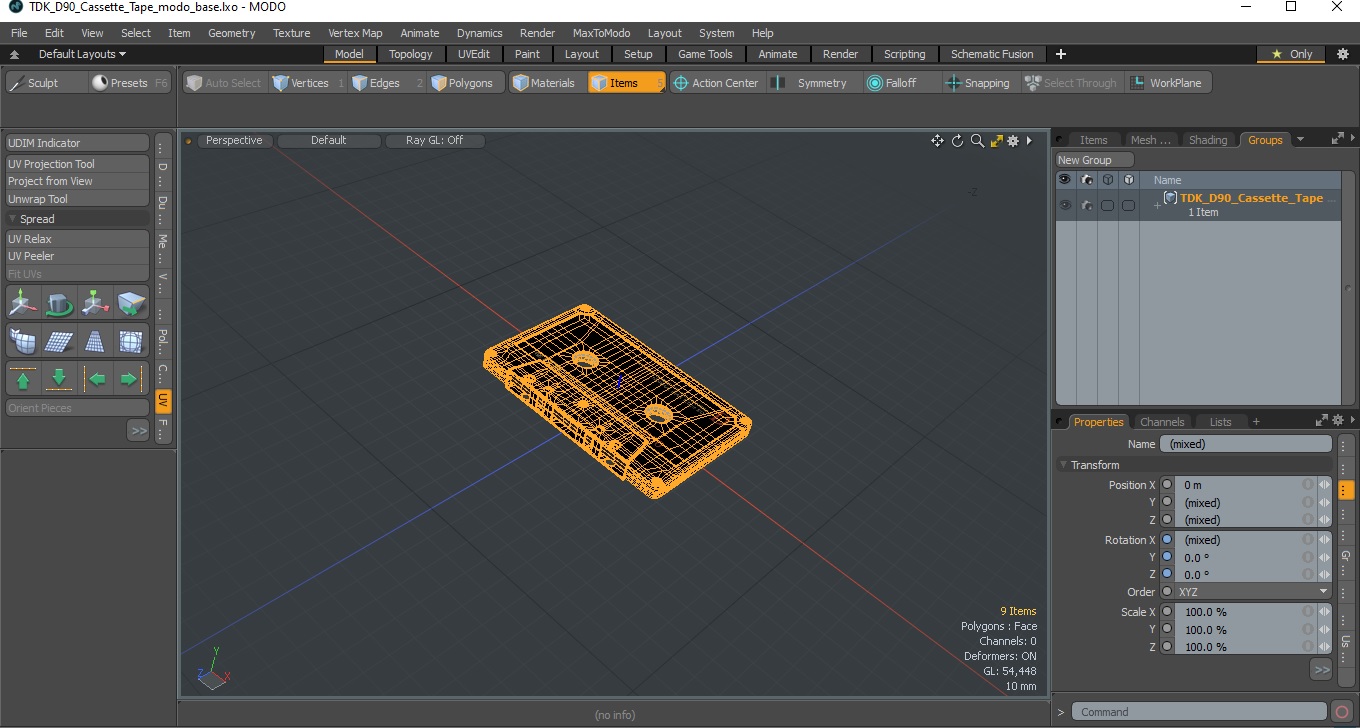This screenshot has height=728, width=1360.
Task: Open Groups panel tab dropdown arrow
Action: click(x=1300, y=140)
